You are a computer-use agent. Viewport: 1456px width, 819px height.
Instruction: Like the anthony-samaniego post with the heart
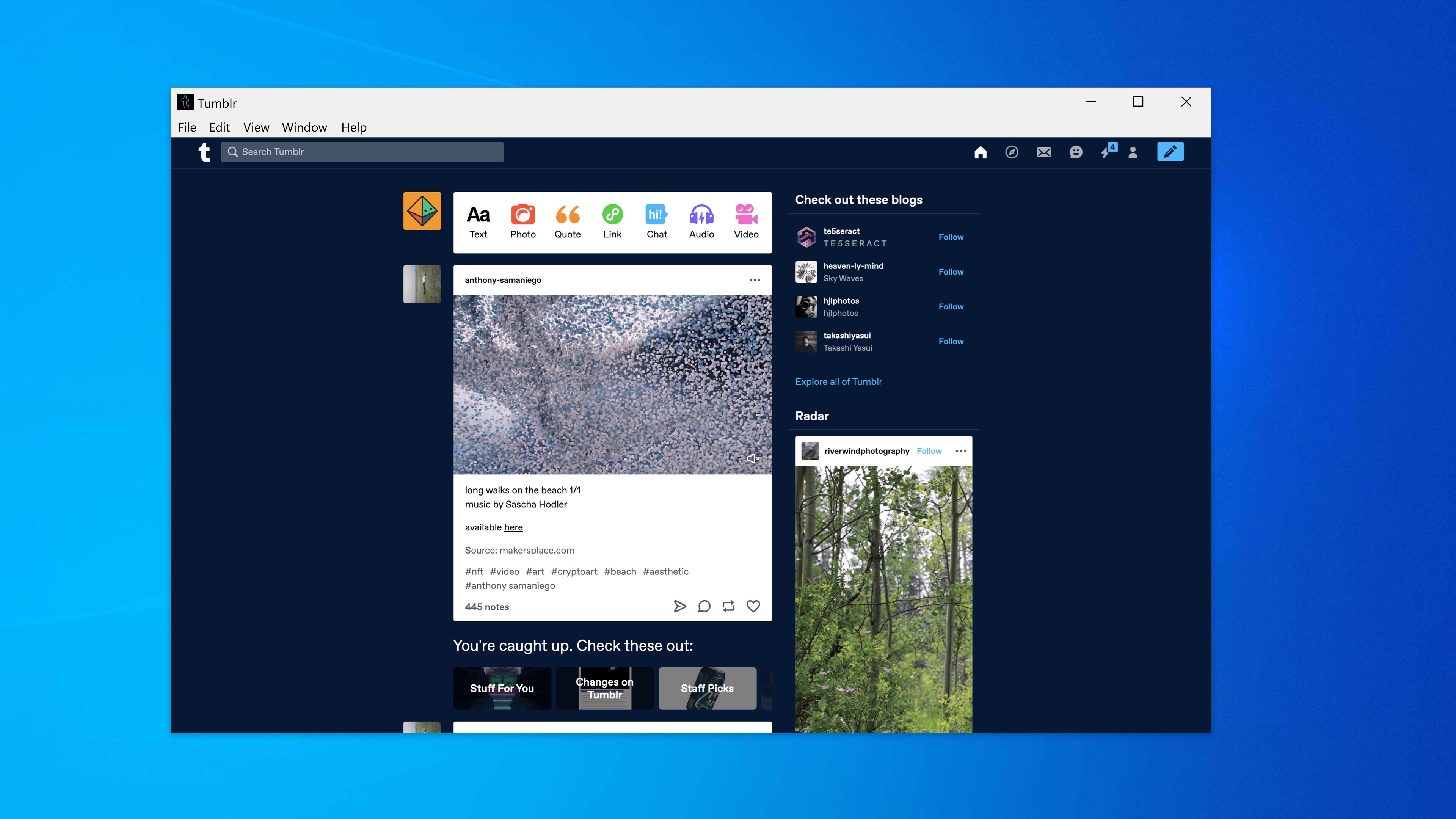[753, 606]
